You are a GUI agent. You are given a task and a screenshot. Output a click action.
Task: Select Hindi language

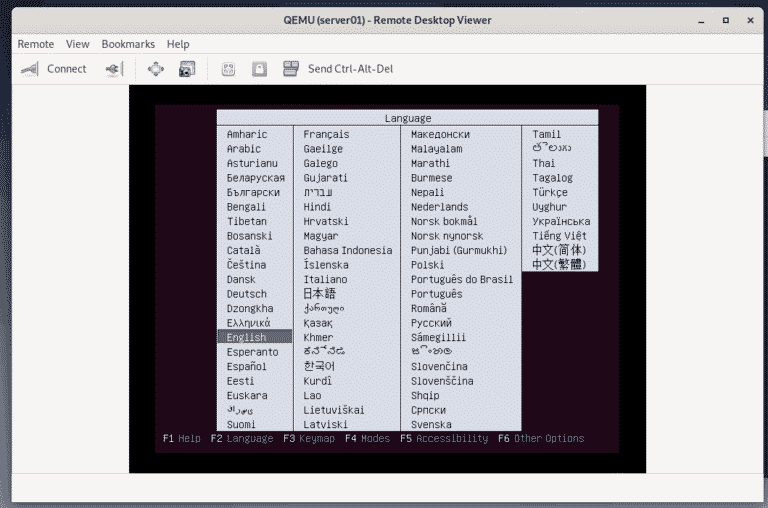coord(317,207)
